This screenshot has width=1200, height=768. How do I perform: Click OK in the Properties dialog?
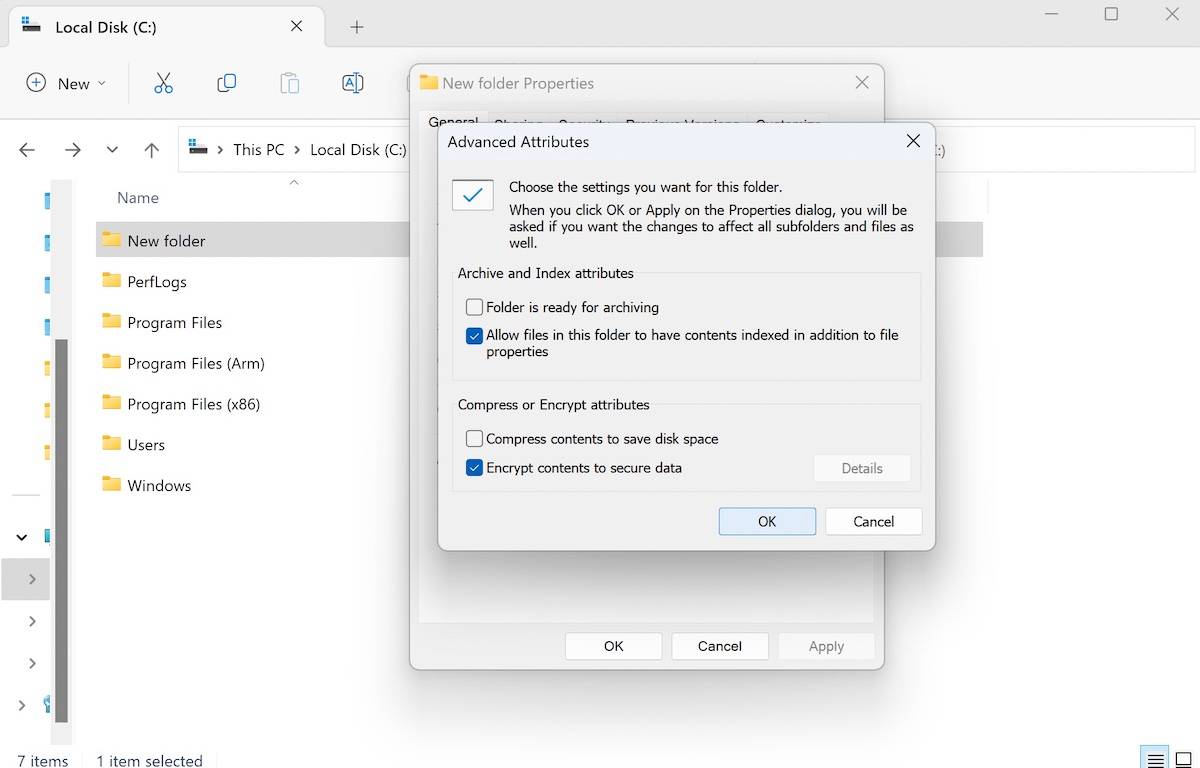pos(613,646)
